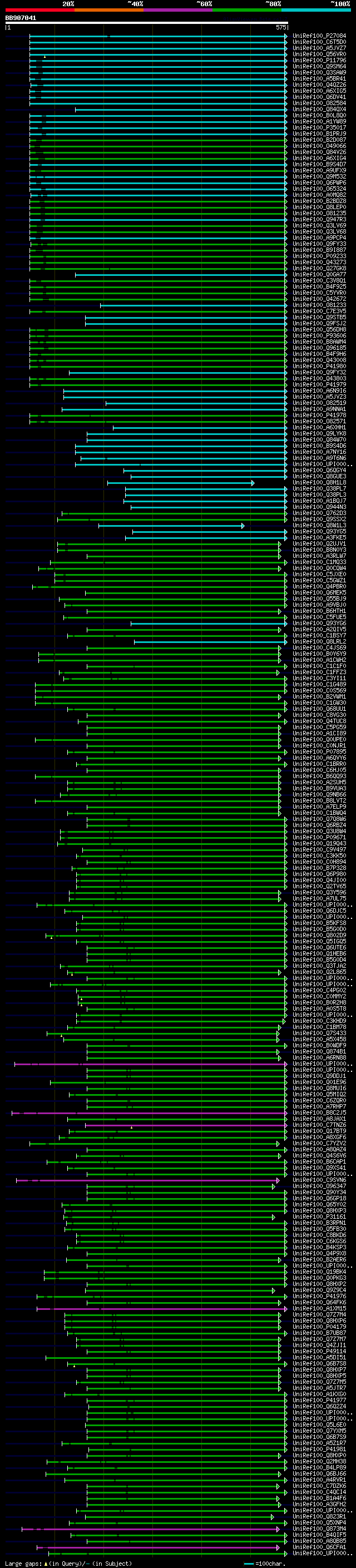Click label UniRef100_A1YW89
Screen dimensions: 356x1568
pyautogui.click(x=319, y=122)
